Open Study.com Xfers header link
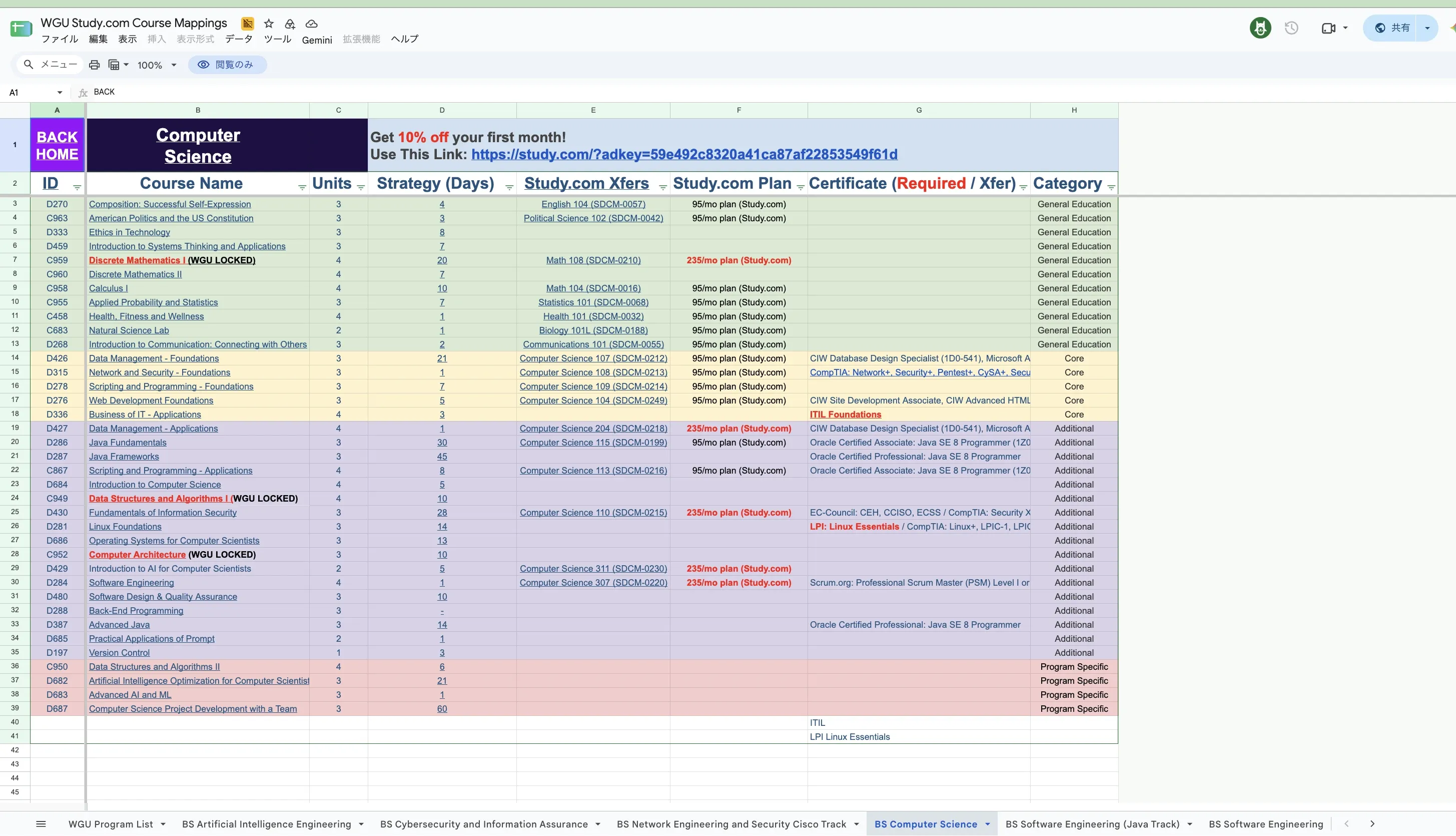This screenshot has height=836, width=1456. [586, 183]
